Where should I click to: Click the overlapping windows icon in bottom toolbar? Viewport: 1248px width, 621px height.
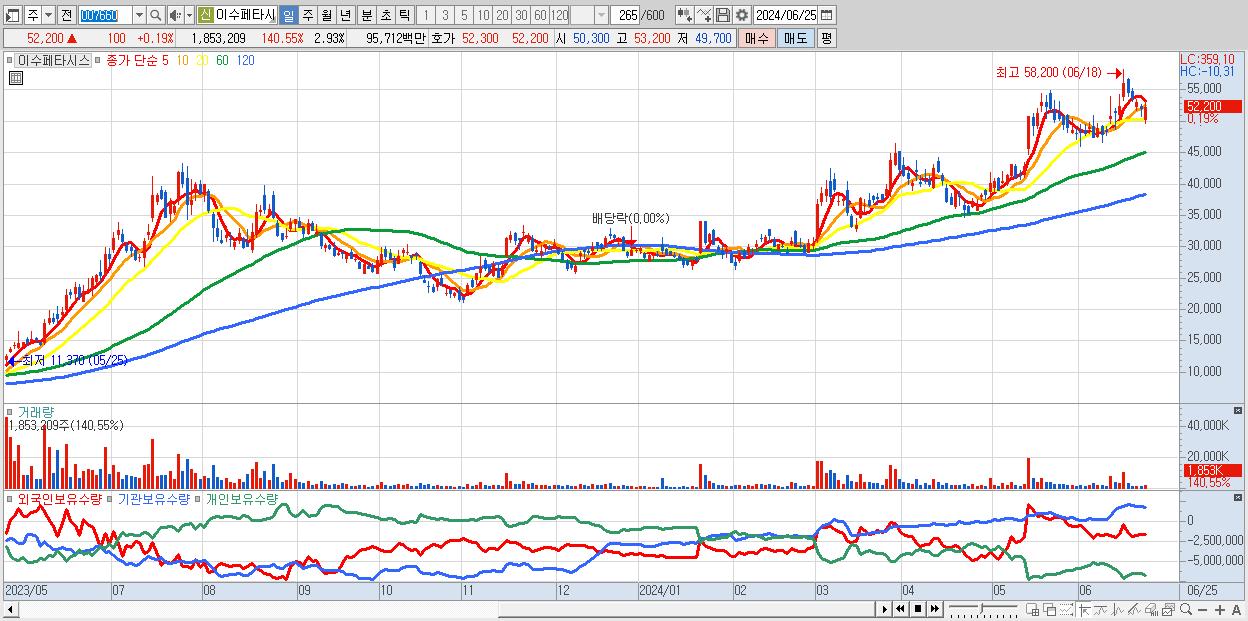coord(1049,609)
